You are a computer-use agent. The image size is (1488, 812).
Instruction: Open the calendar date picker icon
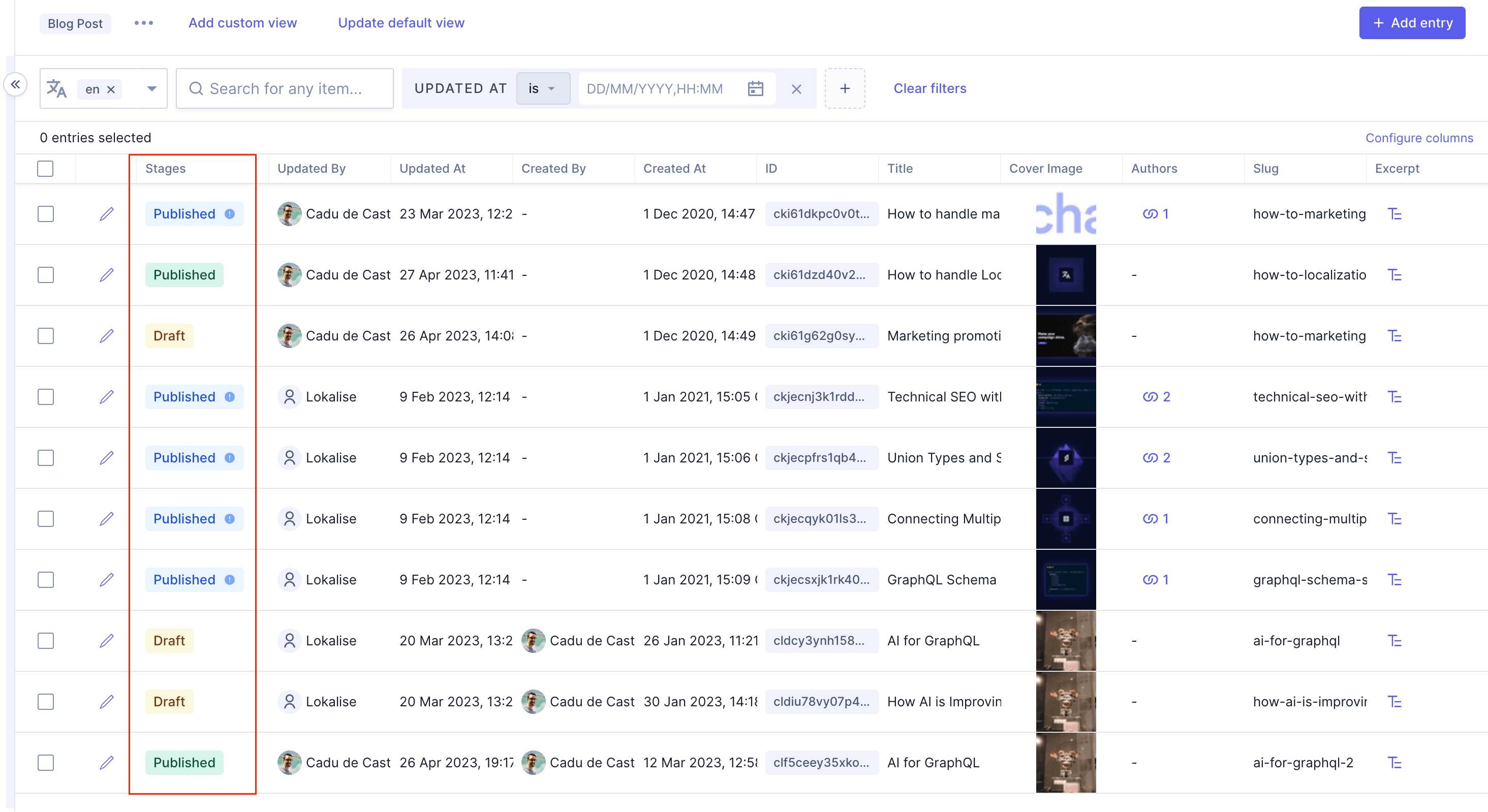[755, 88]
